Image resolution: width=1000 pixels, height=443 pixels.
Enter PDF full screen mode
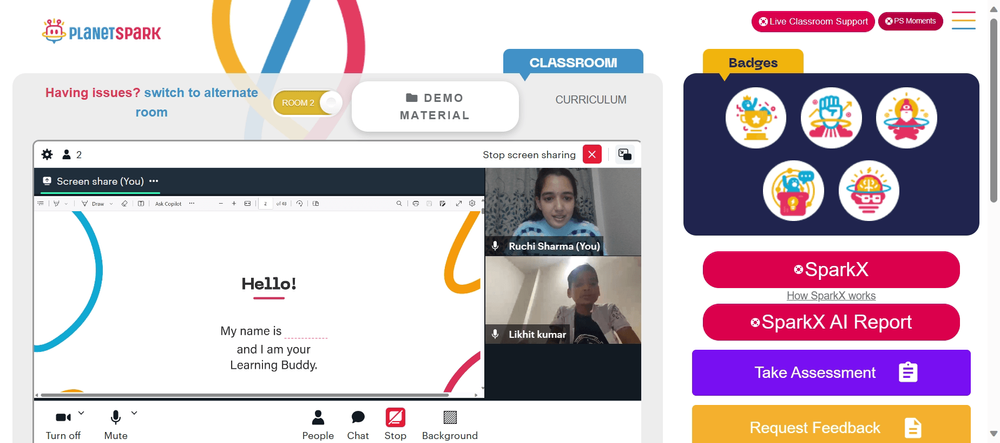click(x=459, y=204)
